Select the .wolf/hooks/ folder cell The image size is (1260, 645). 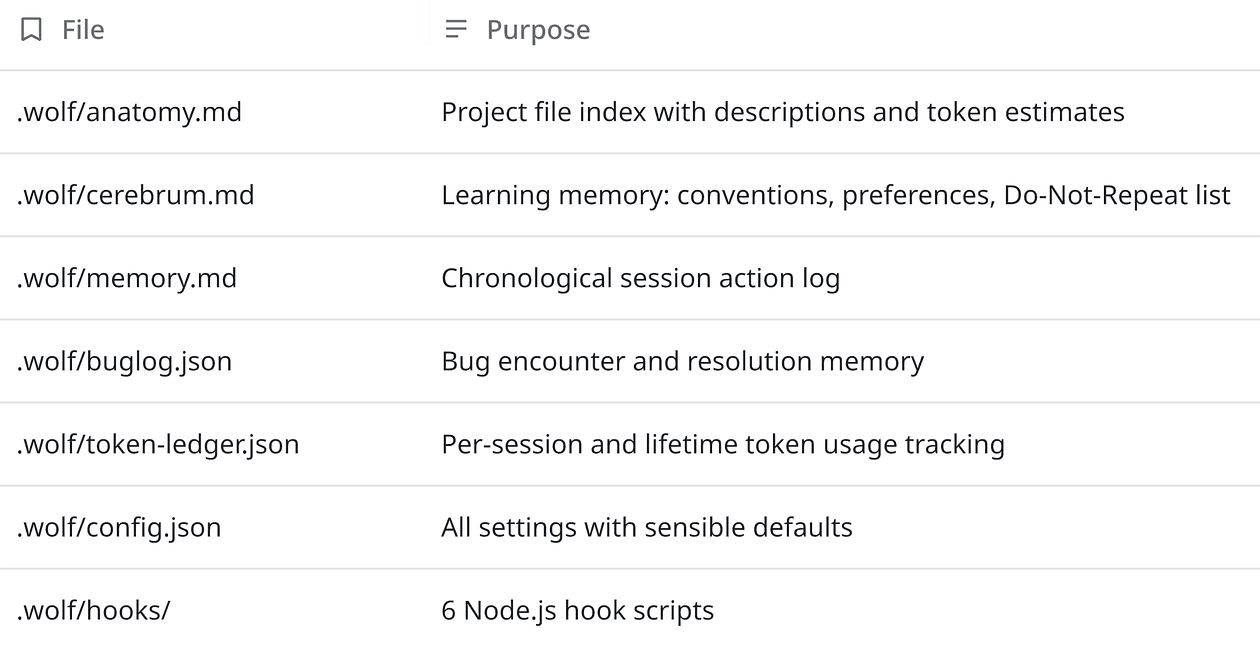[x=93, y=610]
